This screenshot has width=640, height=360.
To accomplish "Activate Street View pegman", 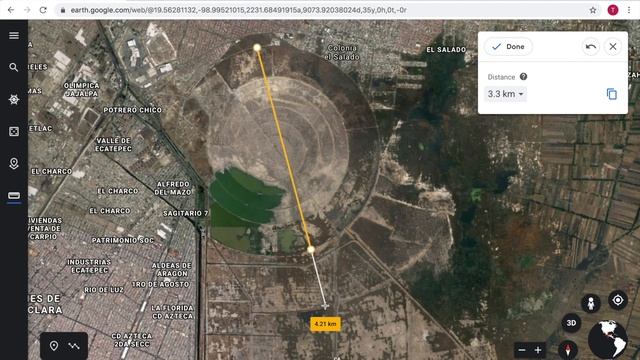I will pyautogui.click(x=591, y=304).
